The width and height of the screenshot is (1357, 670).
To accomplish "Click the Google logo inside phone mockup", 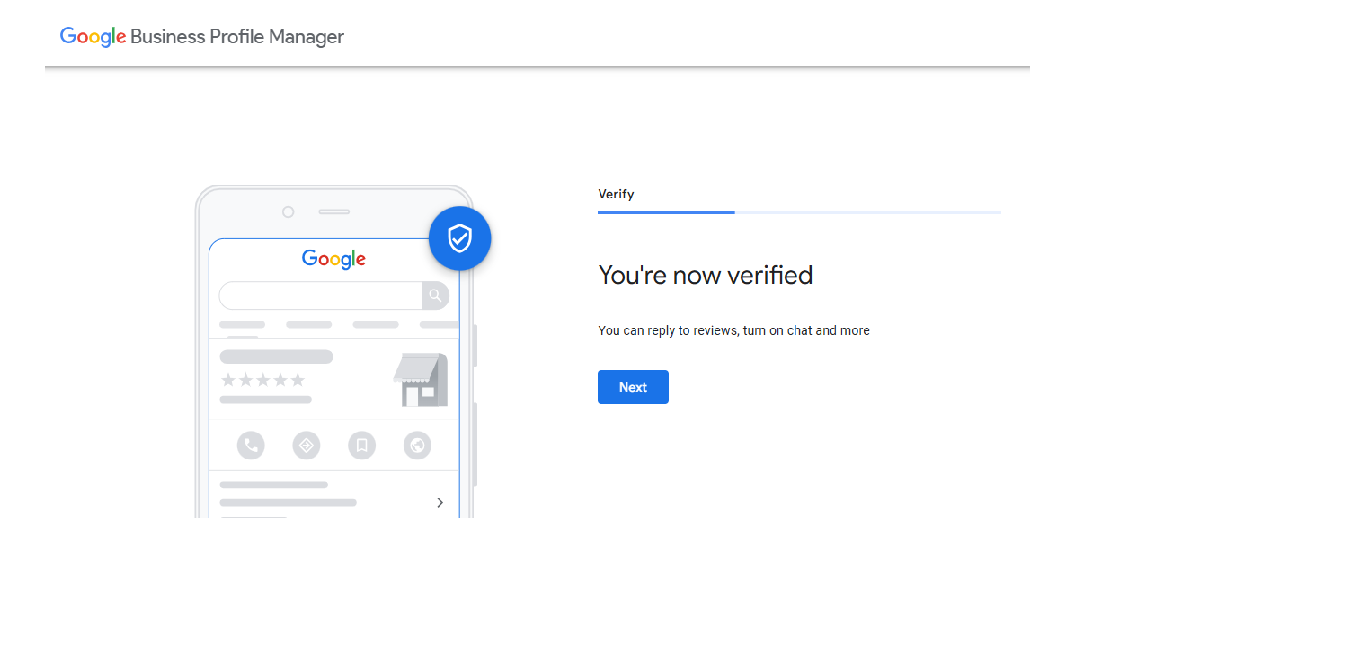I will click(334, 259).
